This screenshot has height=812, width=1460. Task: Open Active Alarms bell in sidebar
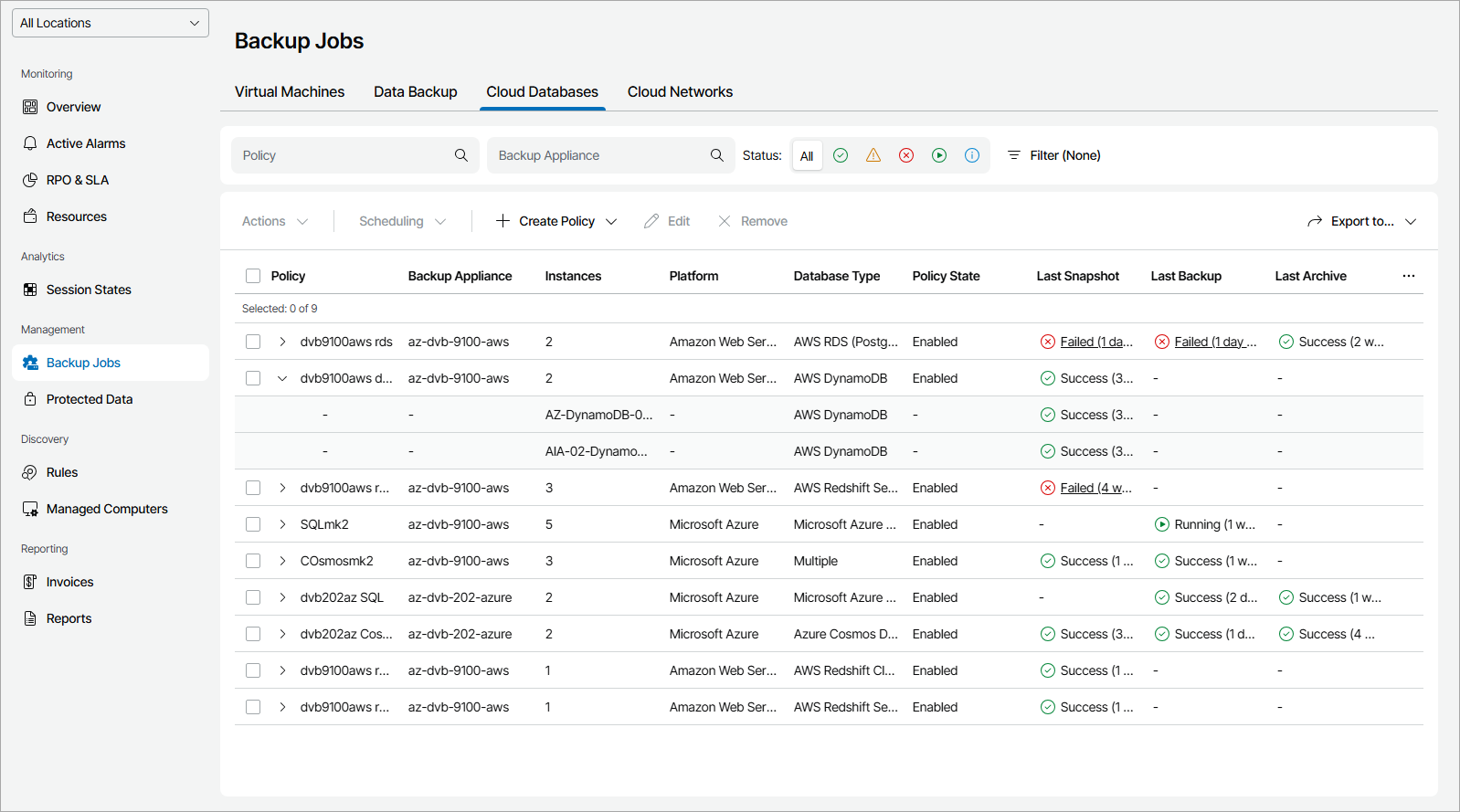[30, 143]
